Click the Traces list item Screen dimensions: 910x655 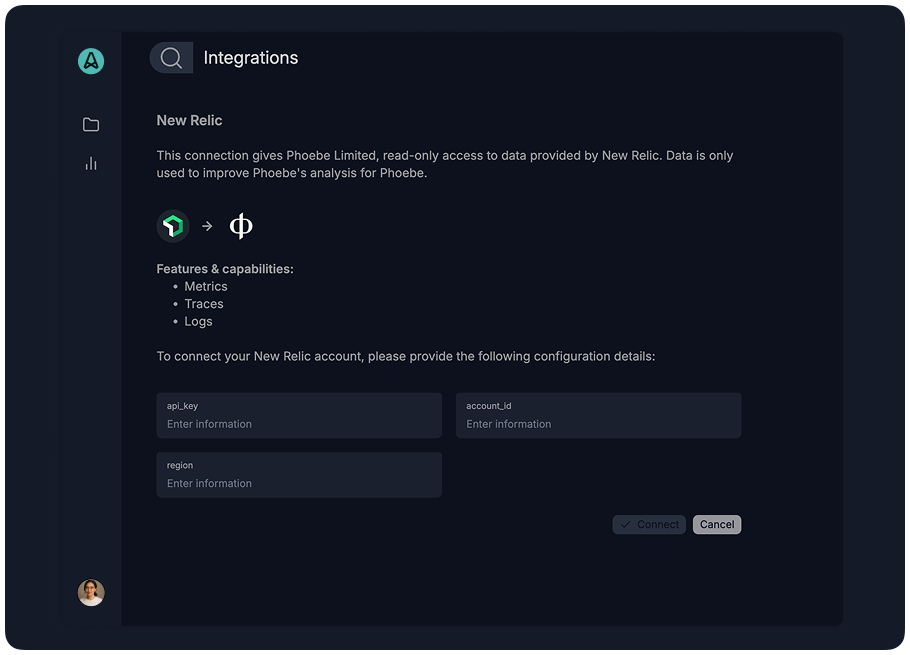pyautogui.click(x=204, y=304)
